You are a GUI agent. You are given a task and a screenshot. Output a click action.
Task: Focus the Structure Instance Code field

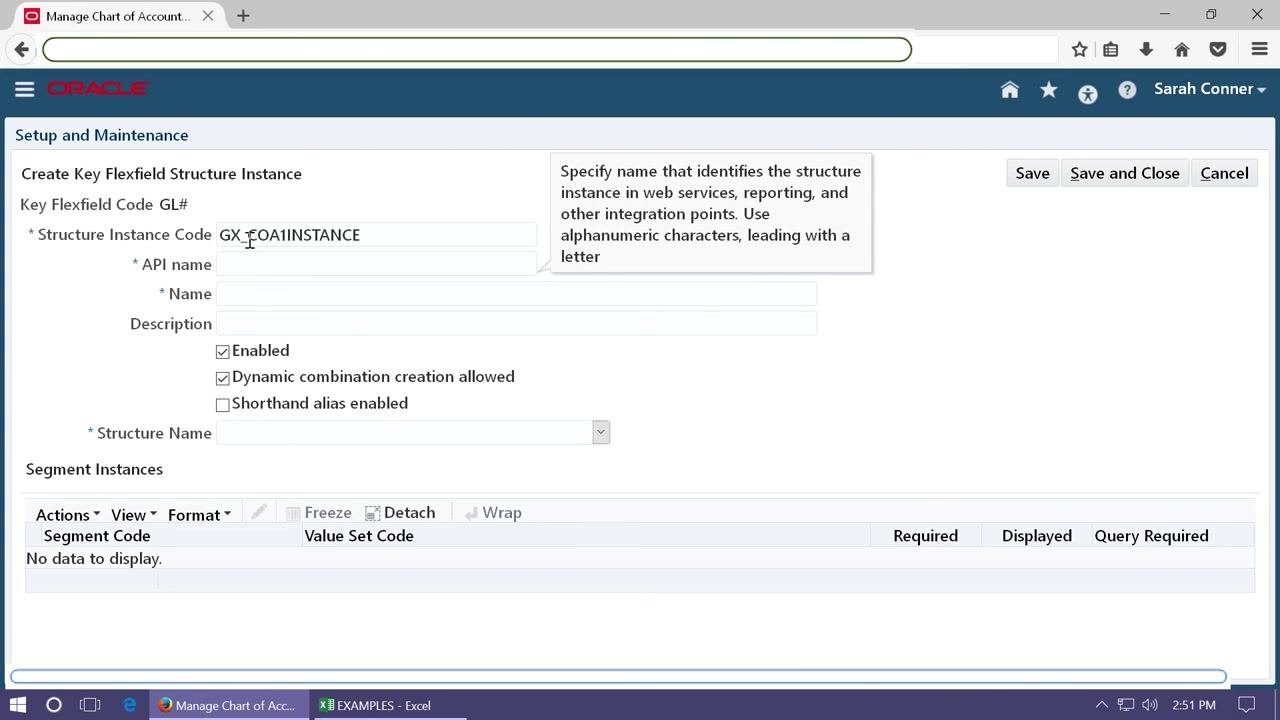pyautogui.click(x=376, y=235)
